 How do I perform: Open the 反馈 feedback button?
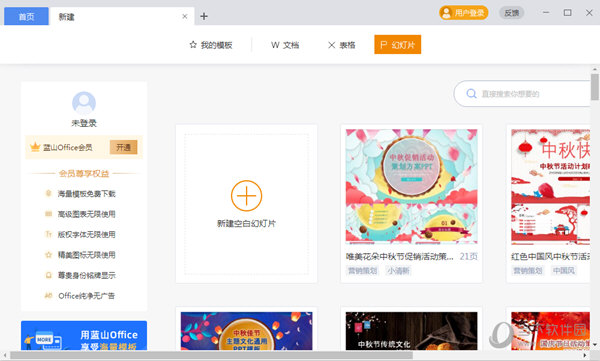click(512, 13)
